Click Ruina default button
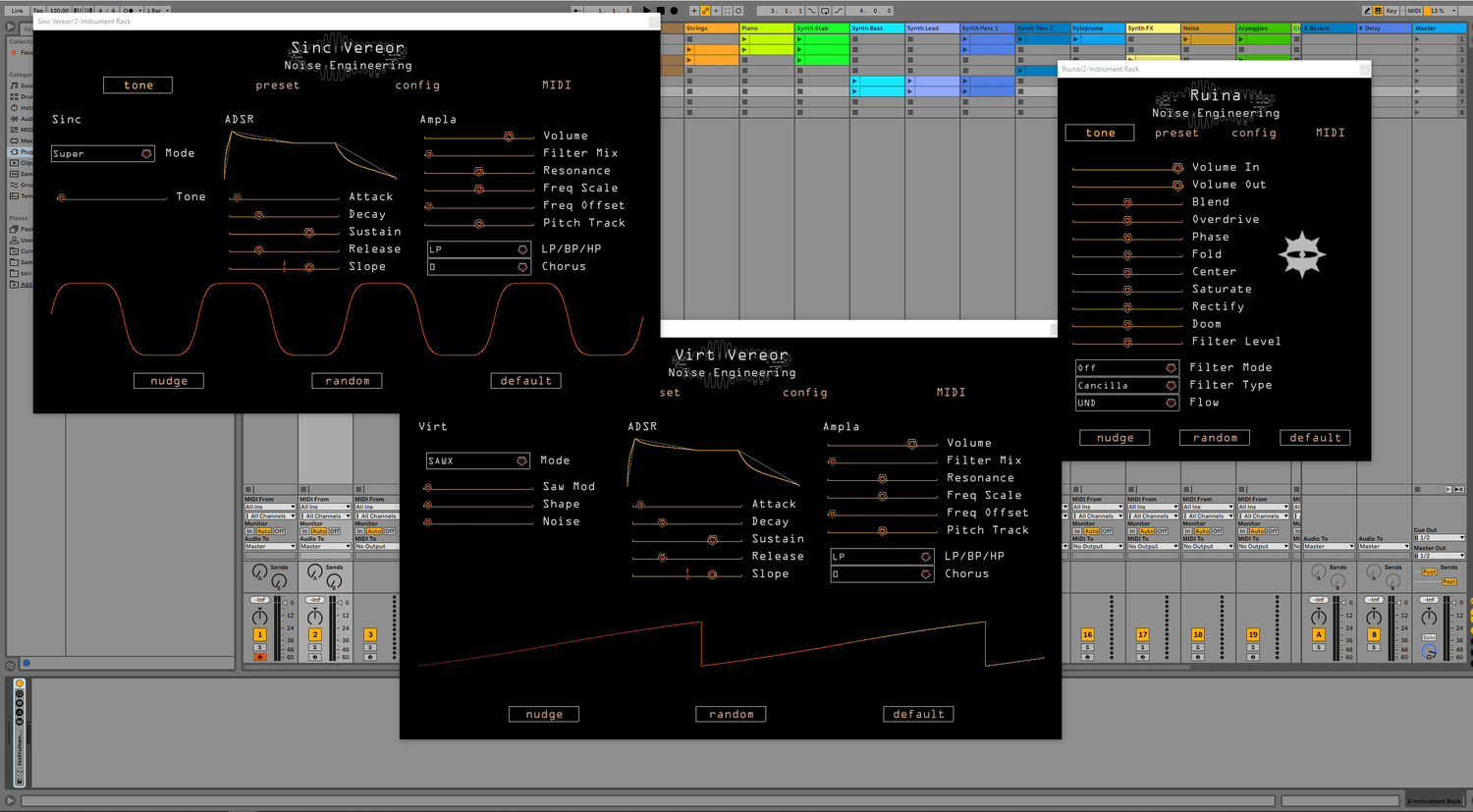The image size is (1473, 812). pos(1315,438)
